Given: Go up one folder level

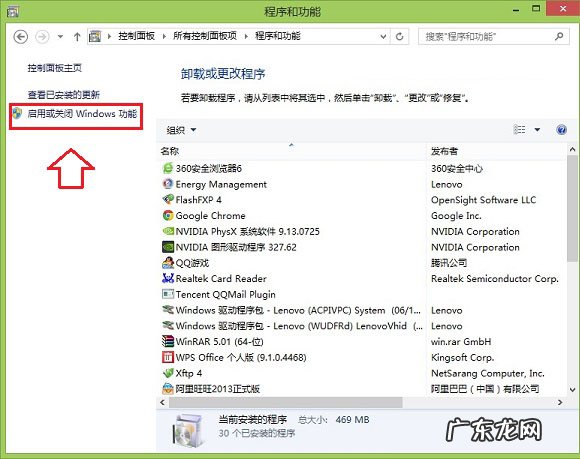Looking at the screenshot, I should click(x=77, y=37).
